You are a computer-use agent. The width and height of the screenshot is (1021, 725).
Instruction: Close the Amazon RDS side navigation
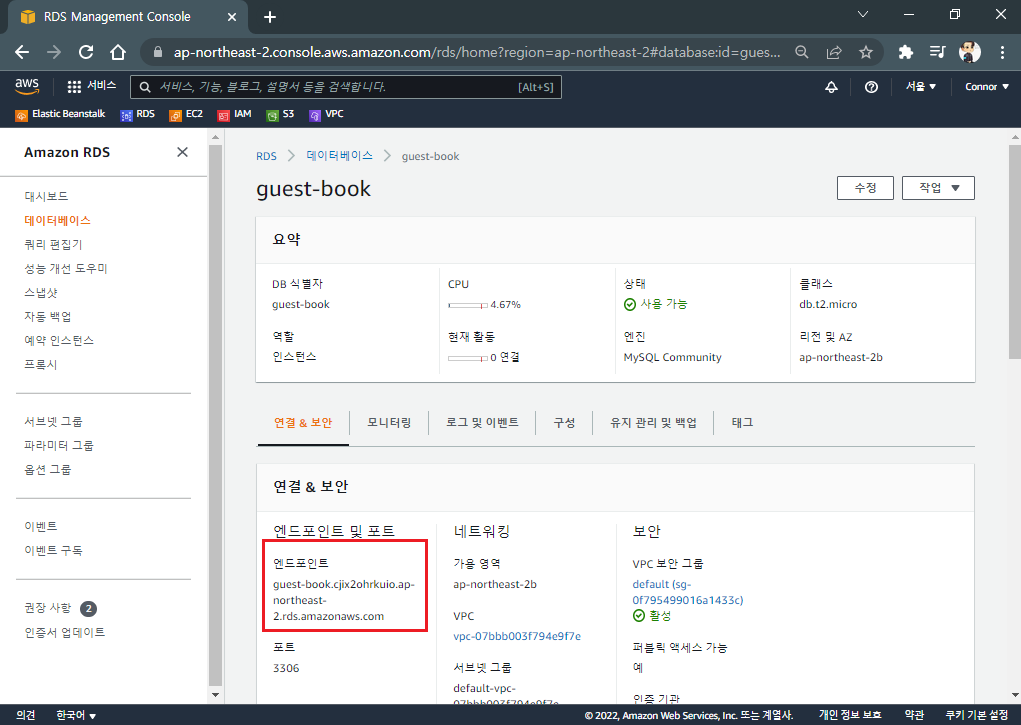pyautogui.click(x=182, y=152)
